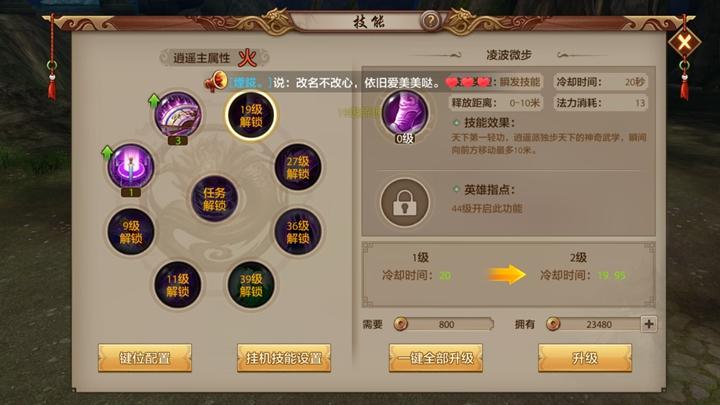The width and height of the screenshot is (720, 405).
Task: Open 挂机技能设置 auto-skill settings
Action: click(284, 358)
